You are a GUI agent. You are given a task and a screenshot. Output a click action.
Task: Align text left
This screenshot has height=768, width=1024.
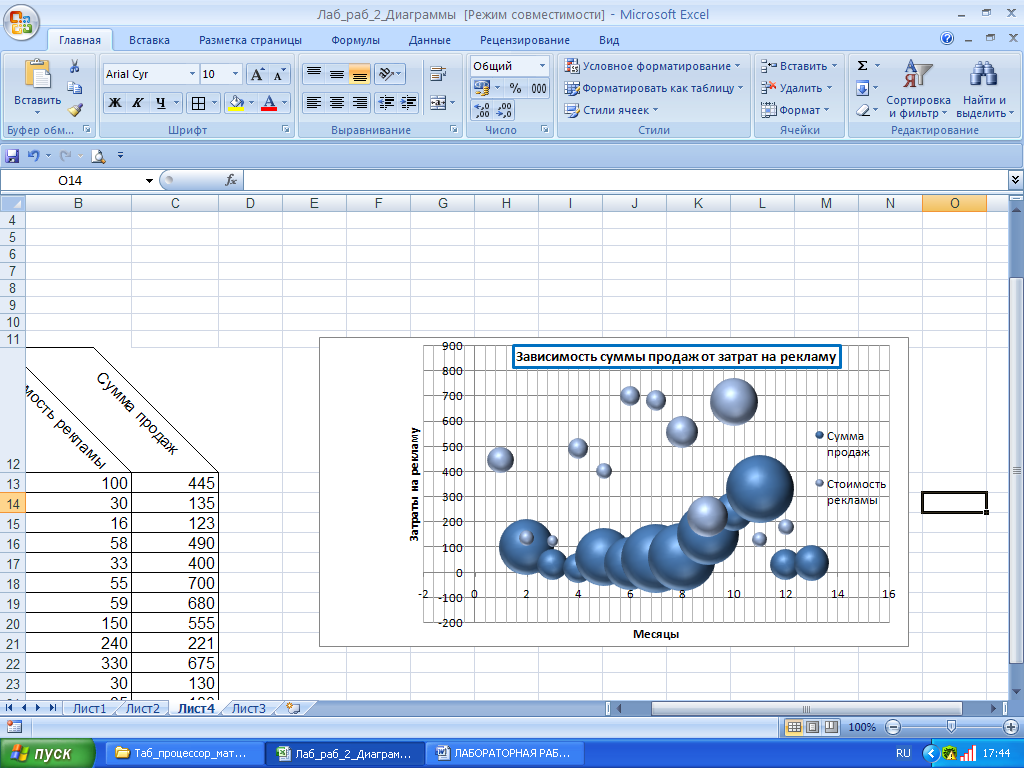pos(314,103)
